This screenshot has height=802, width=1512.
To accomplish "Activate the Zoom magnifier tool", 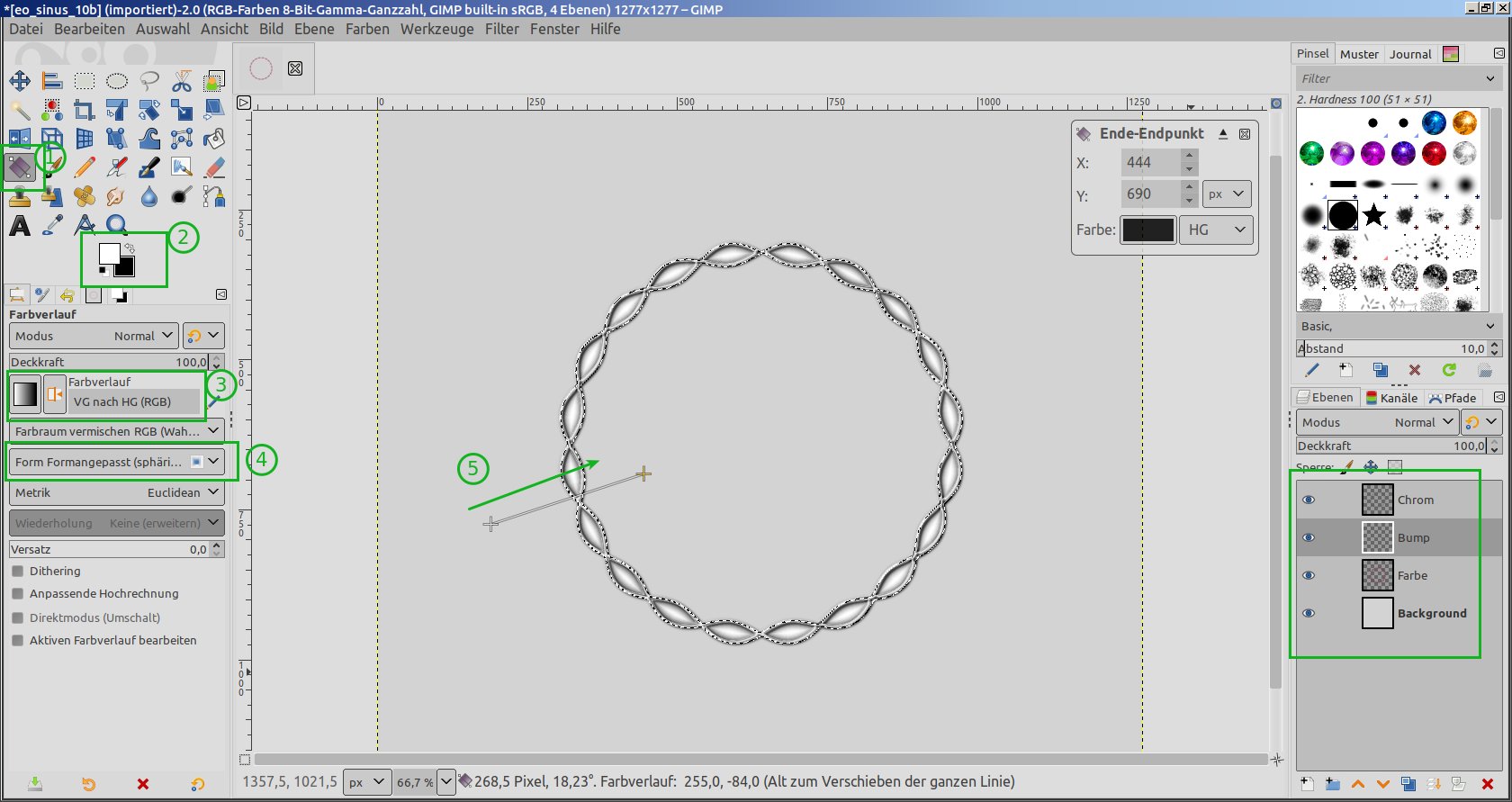I will [117, 225].
